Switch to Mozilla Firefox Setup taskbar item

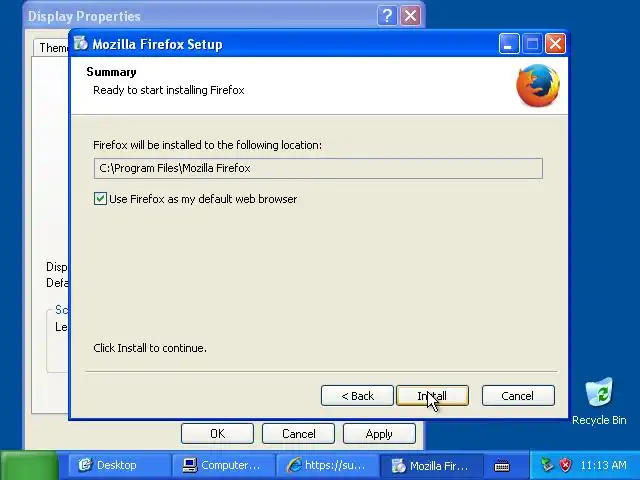432,465
